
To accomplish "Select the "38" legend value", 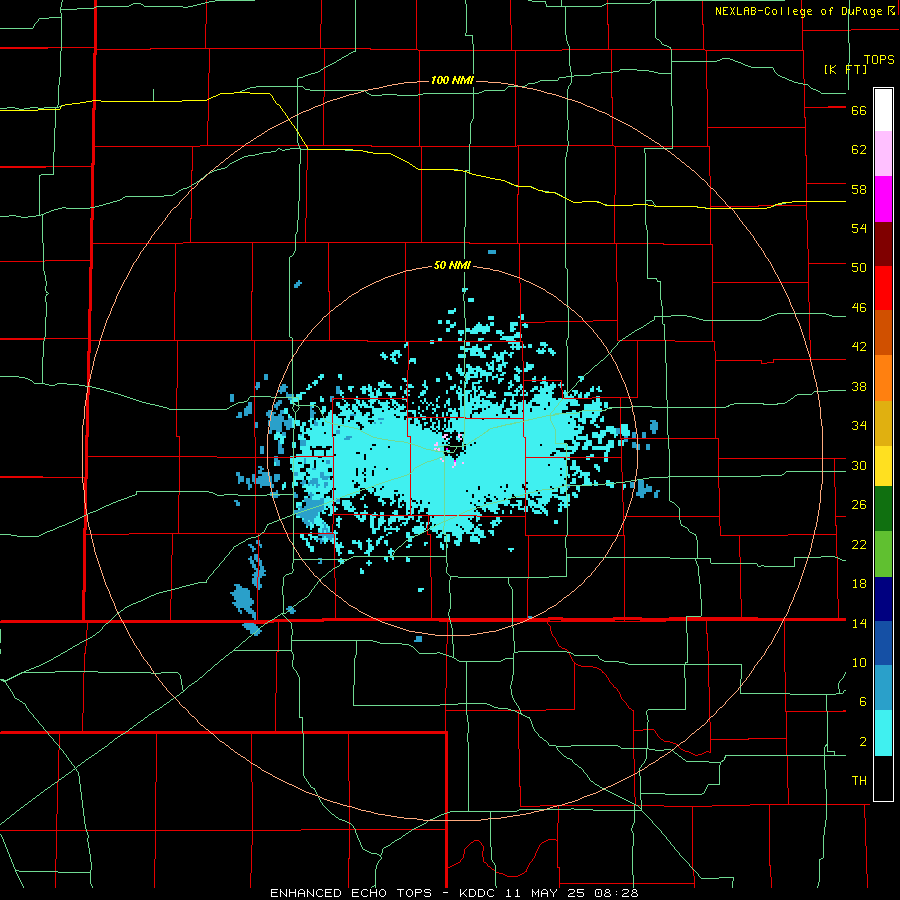I will (859, 387).
